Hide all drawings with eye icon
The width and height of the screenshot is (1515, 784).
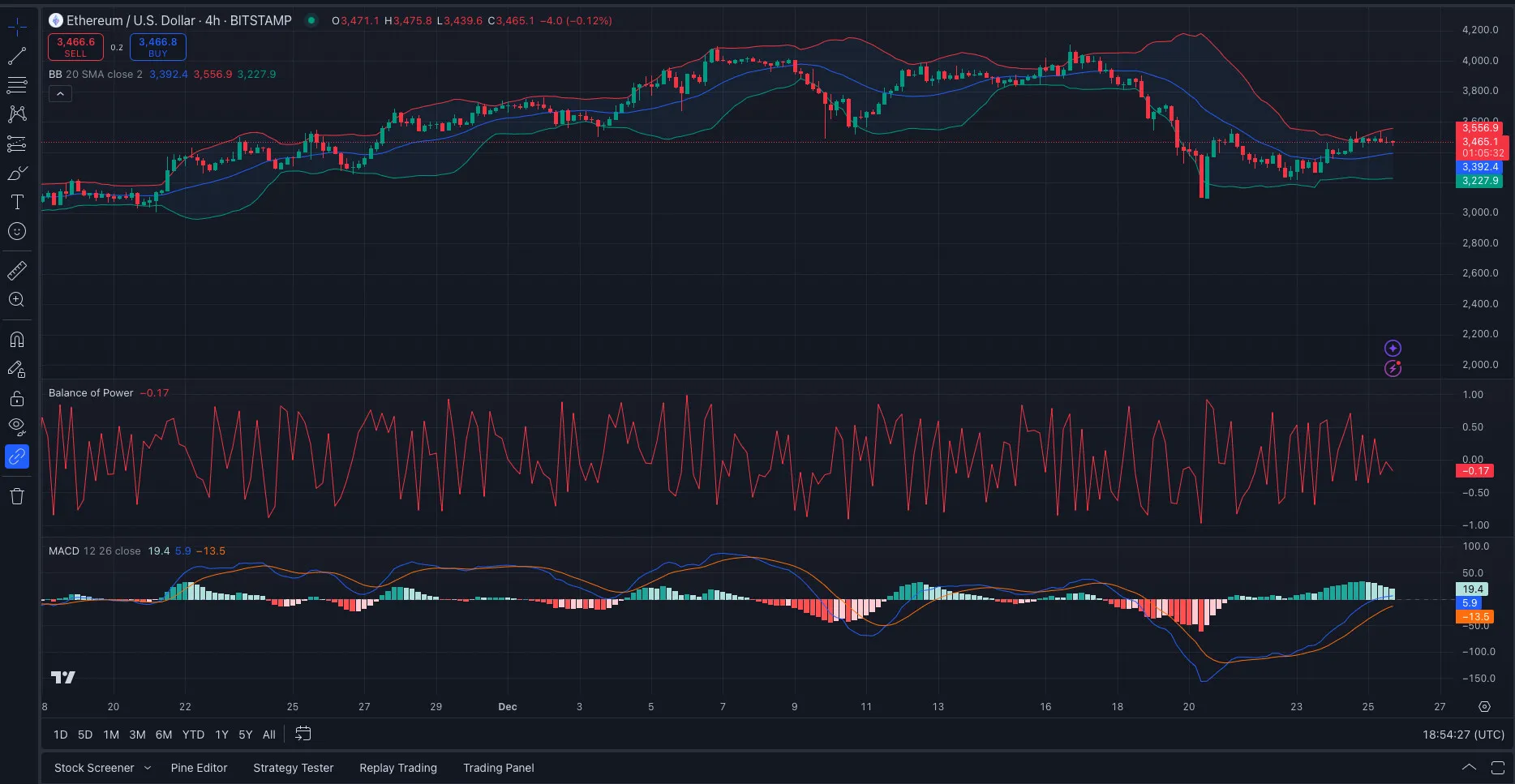click(17, 426)
